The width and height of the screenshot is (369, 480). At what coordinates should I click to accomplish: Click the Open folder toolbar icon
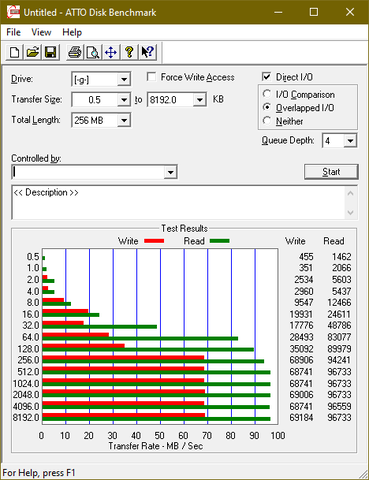33,52
